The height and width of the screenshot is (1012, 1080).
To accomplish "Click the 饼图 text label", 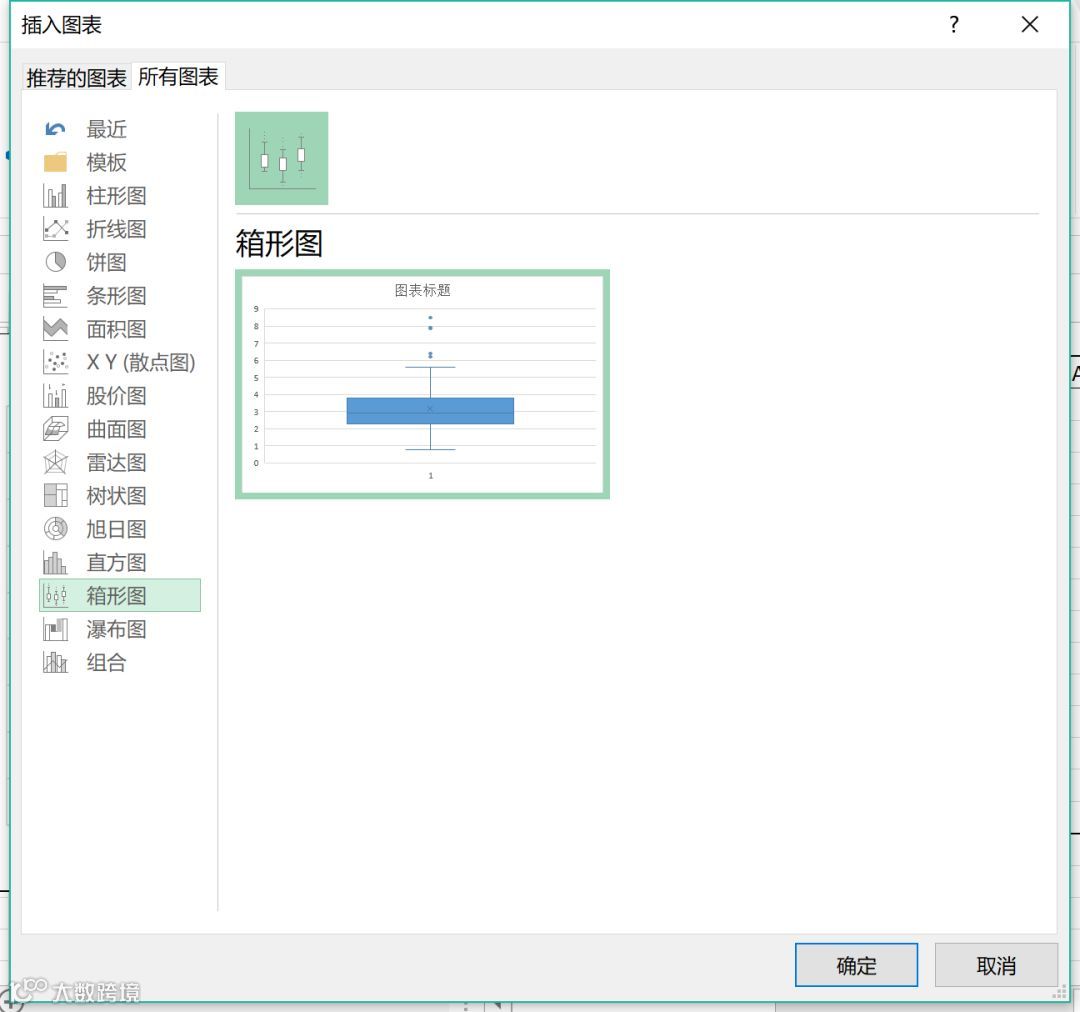I will click(106, 262).
